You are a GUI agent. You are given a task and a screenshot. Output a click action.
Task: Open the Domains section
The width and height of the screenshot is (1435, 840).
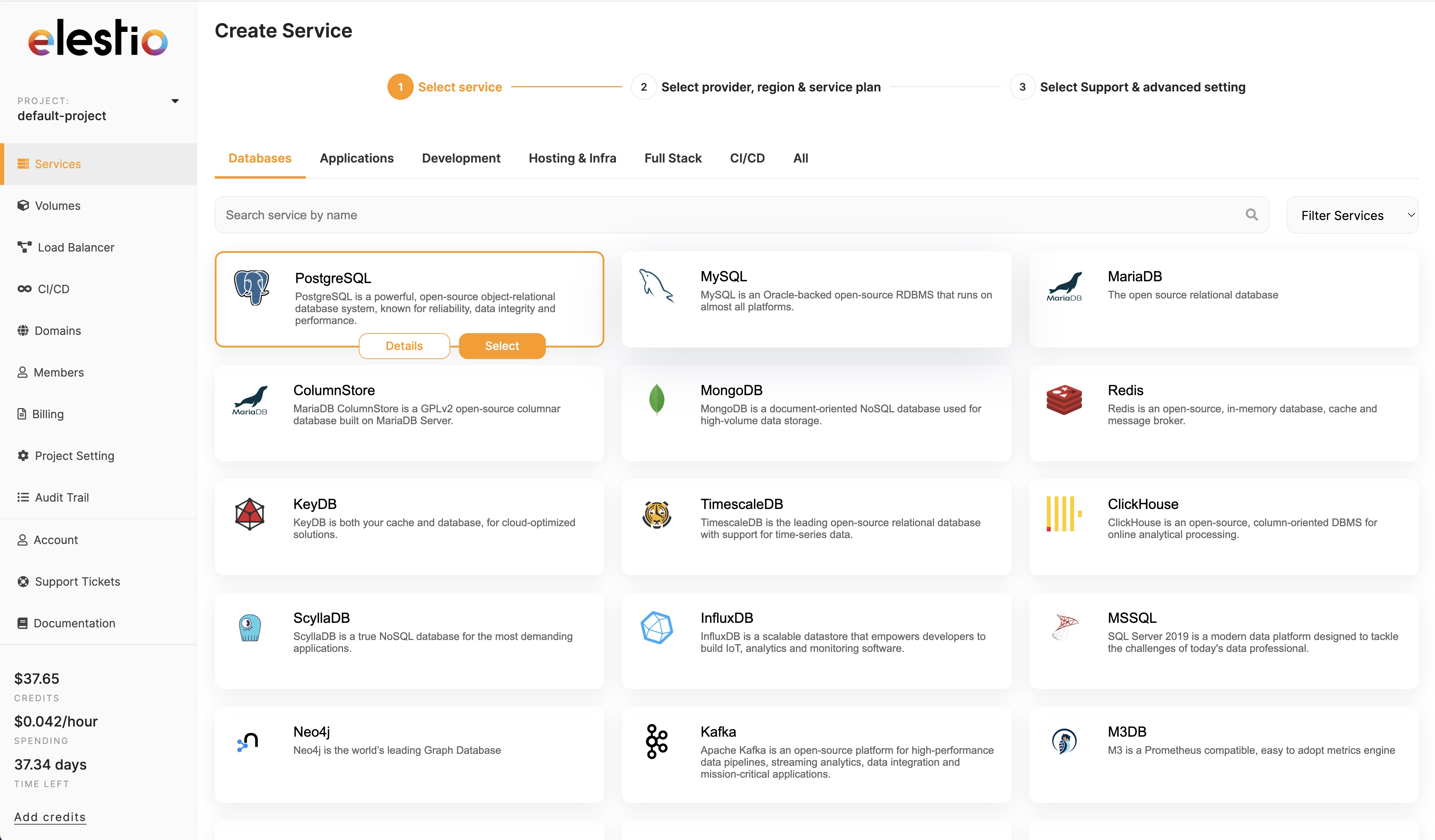(58, 330)
